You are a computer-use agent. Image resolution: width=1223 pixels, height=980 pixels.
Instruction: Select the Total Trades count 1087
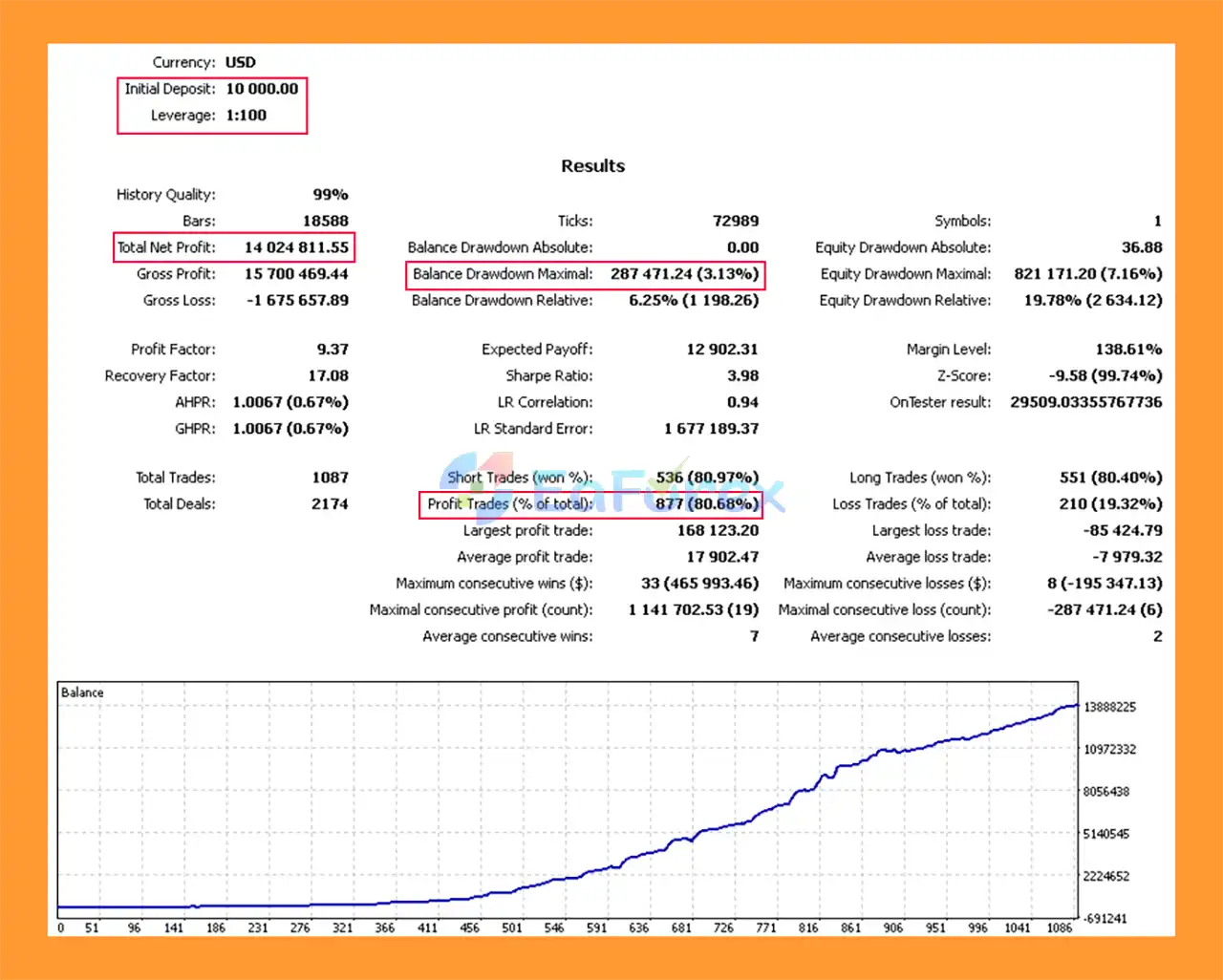(x=330, y=478)
